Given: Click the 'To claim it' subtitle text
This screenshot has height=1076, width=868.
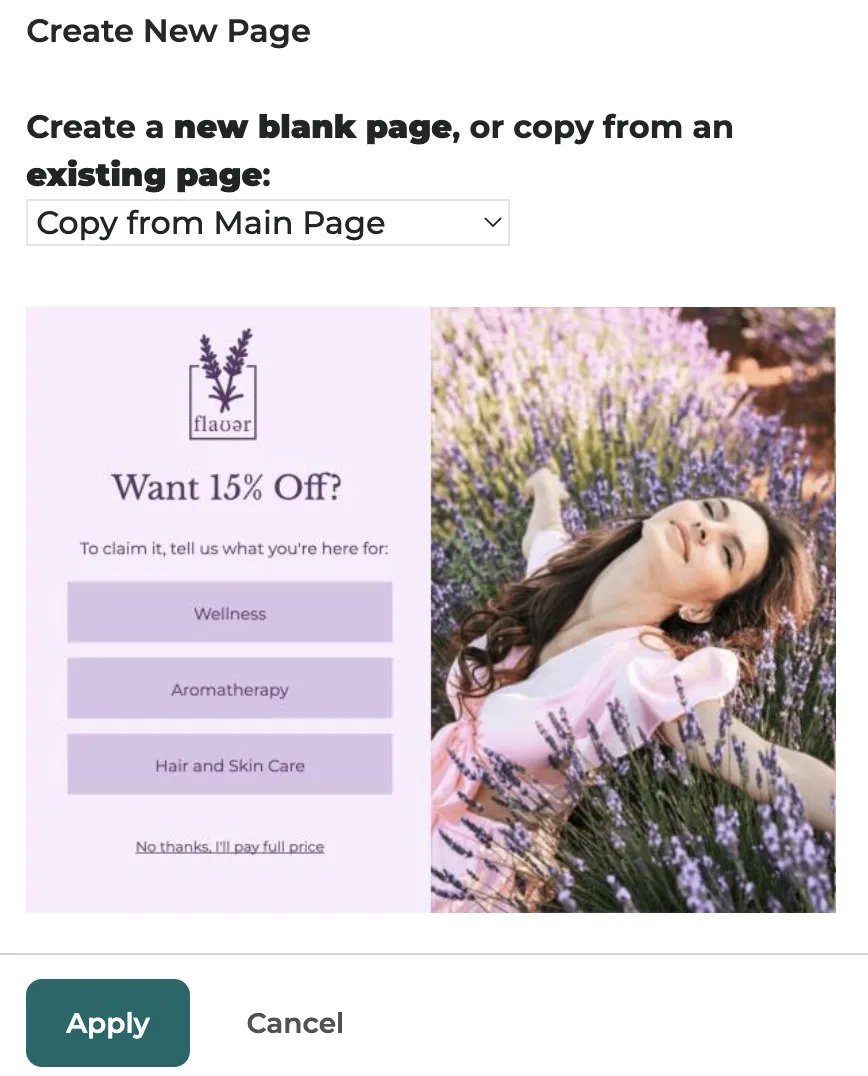Looking at the screenshot, I should coord(233,548).
